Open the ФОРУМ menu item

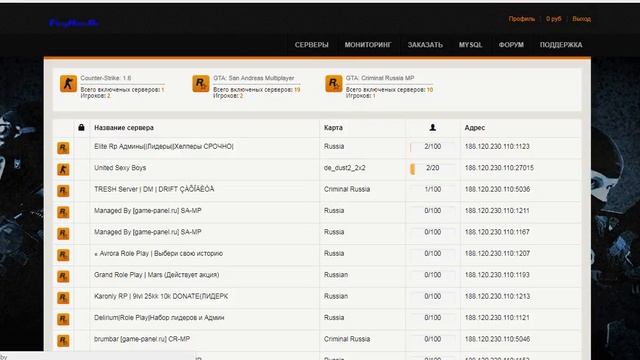(511, 45)
